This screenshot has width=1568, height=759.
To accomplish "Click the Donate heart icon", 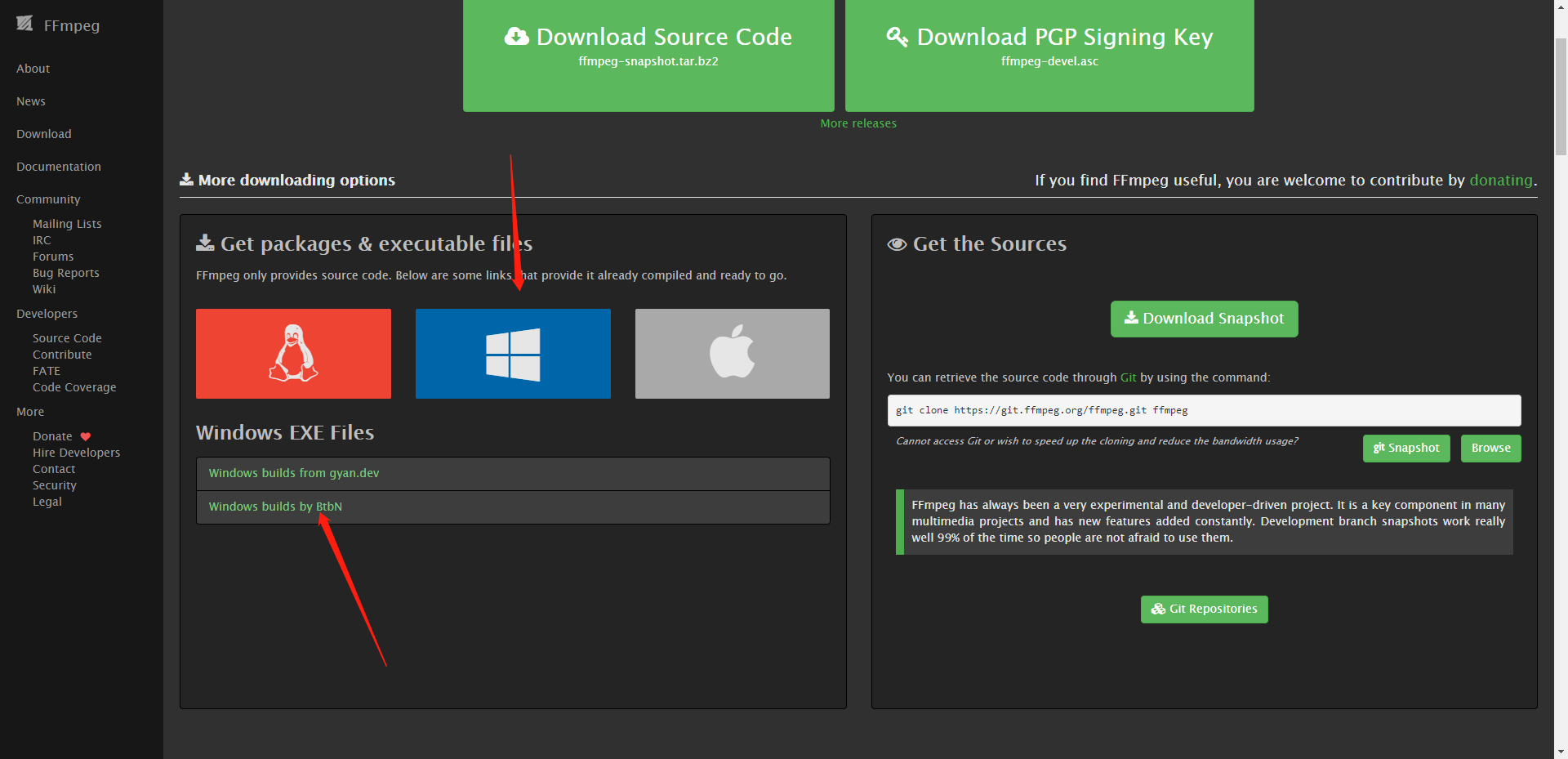I will (86, 436).
